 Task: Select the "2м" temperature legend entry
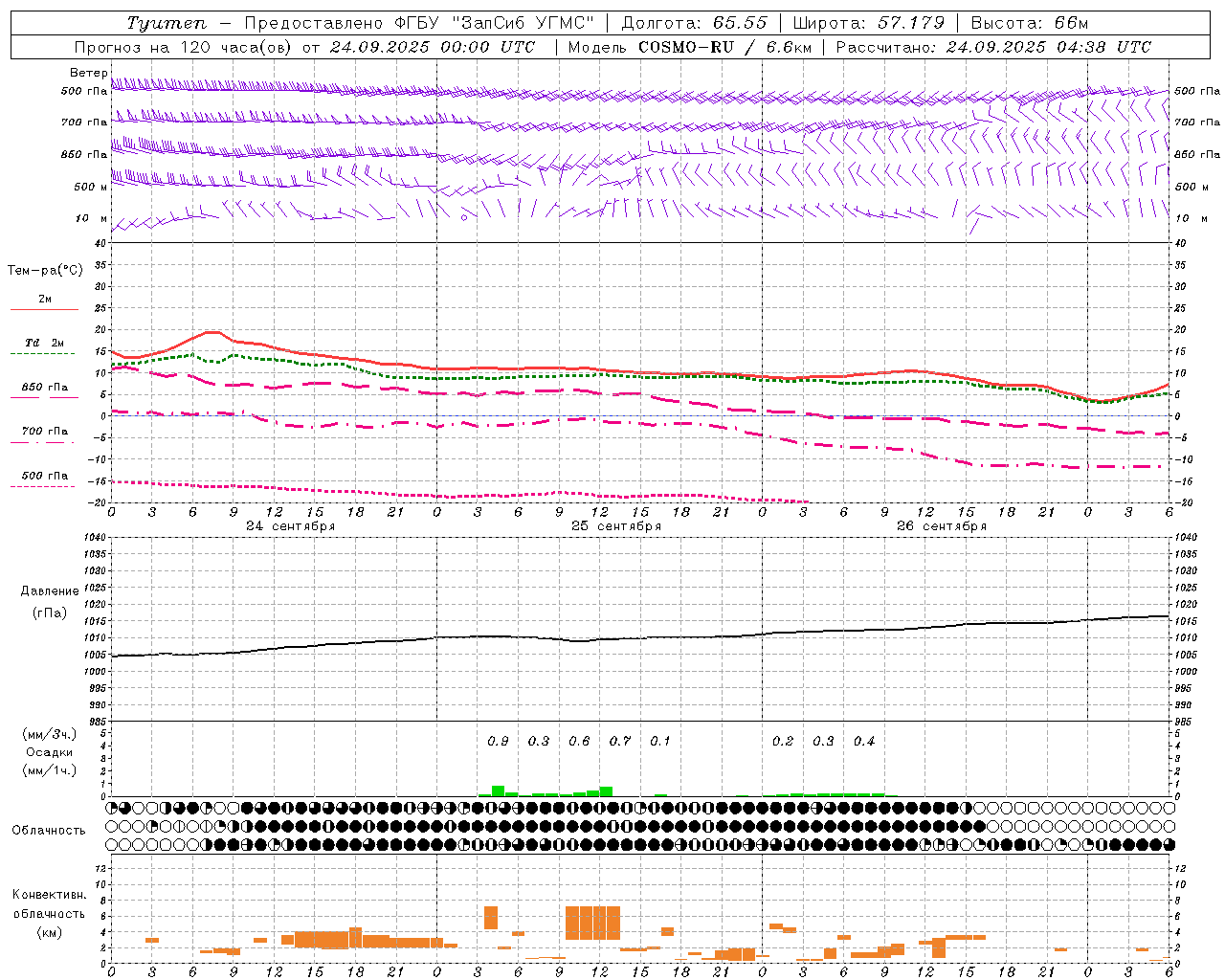tap(45, 300)
